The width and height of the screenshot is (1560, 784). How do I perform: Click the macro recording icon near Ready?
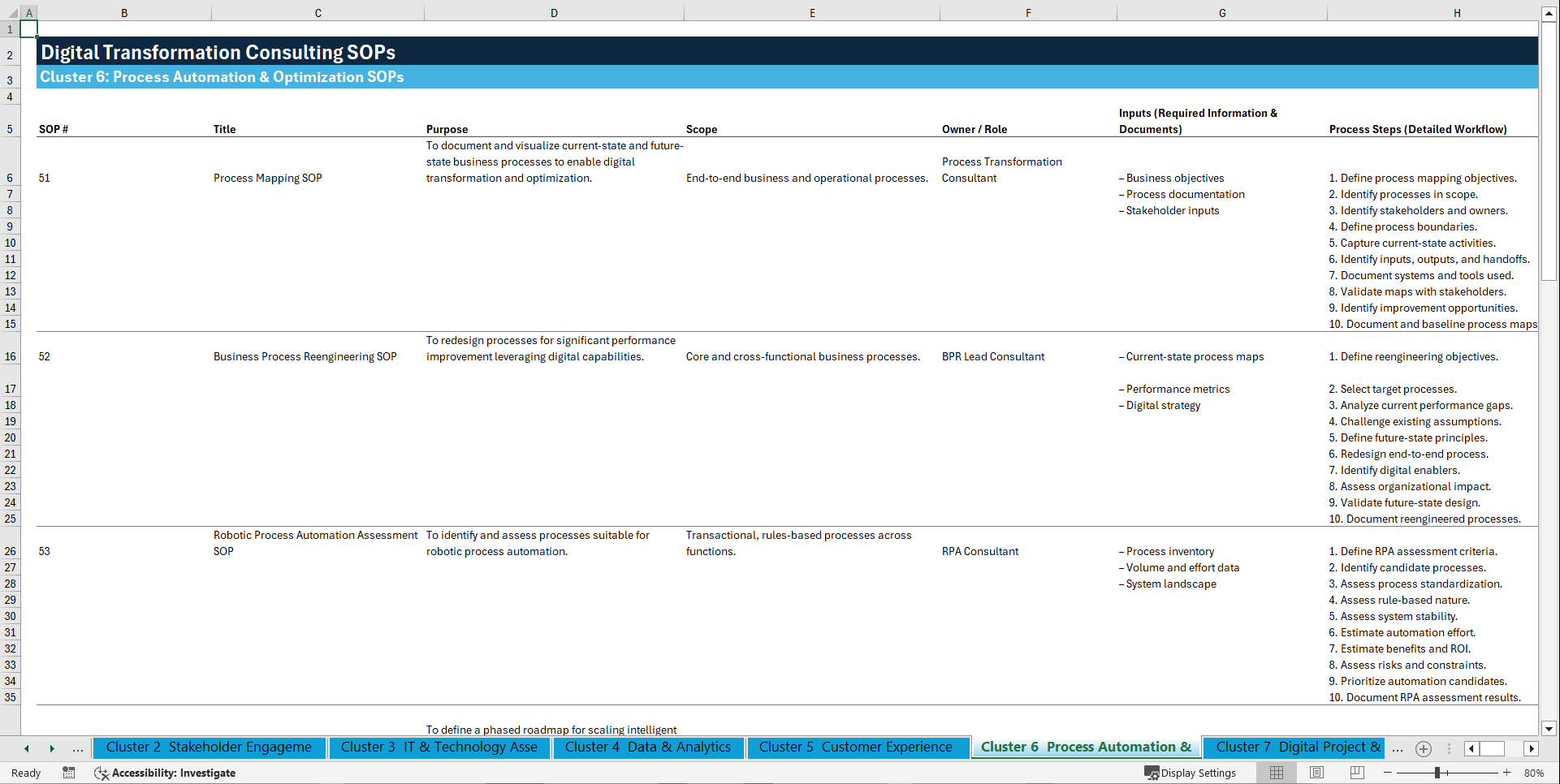pos(69,773)
